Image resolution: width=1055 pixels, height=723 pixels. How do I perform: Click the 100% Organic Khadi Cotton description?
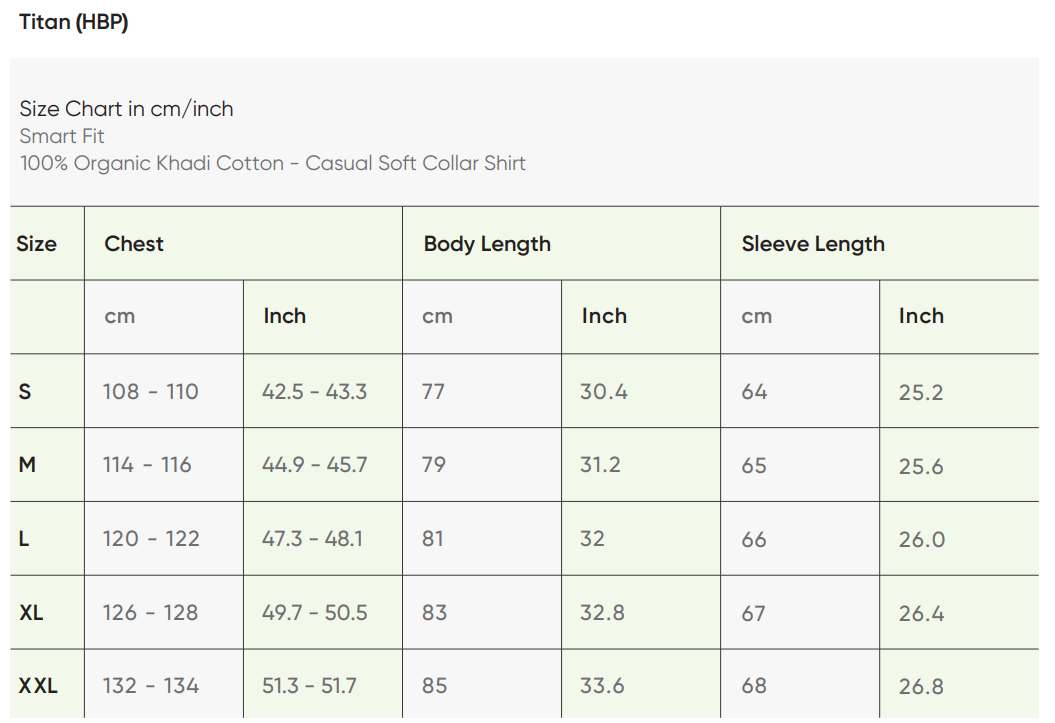tap(273, 163)
